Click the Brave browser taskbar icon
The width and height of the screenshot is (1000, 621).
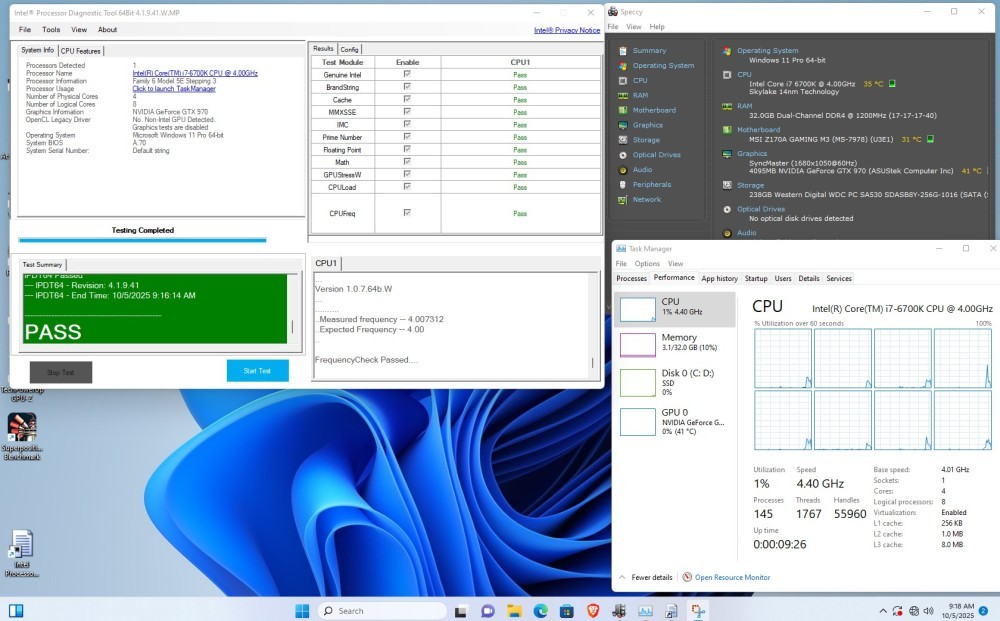(593, 611)
